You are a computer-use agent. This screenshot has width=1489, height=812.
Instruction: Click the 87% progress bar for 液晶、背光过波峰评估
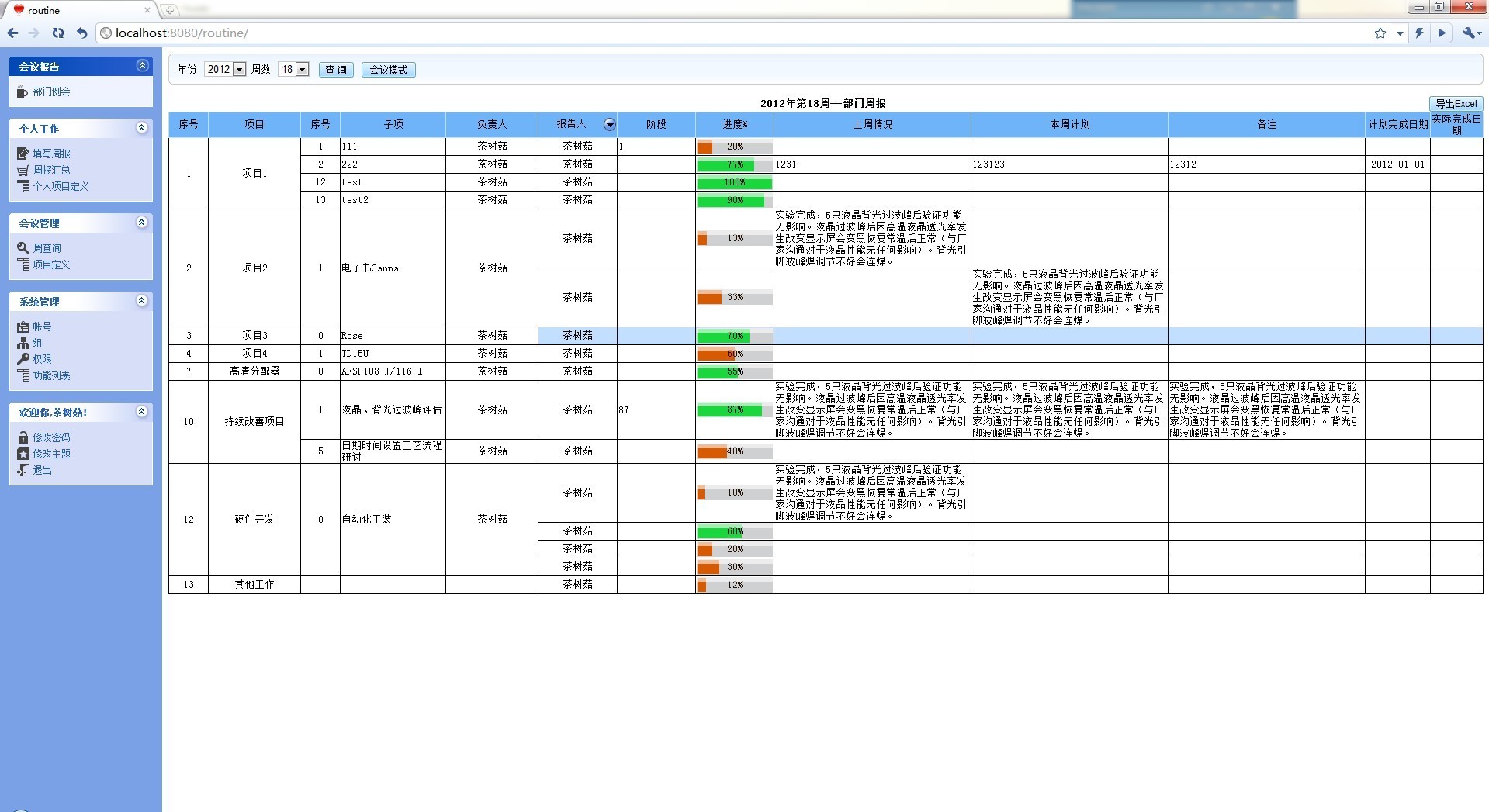735,409
